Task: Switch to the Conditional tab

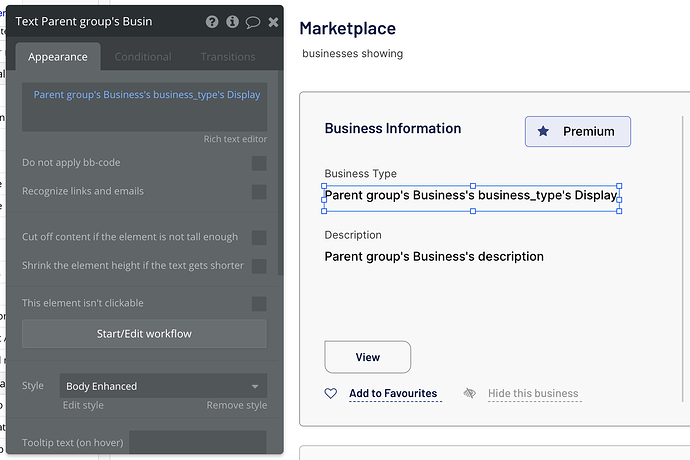Action: pos(143,57)
